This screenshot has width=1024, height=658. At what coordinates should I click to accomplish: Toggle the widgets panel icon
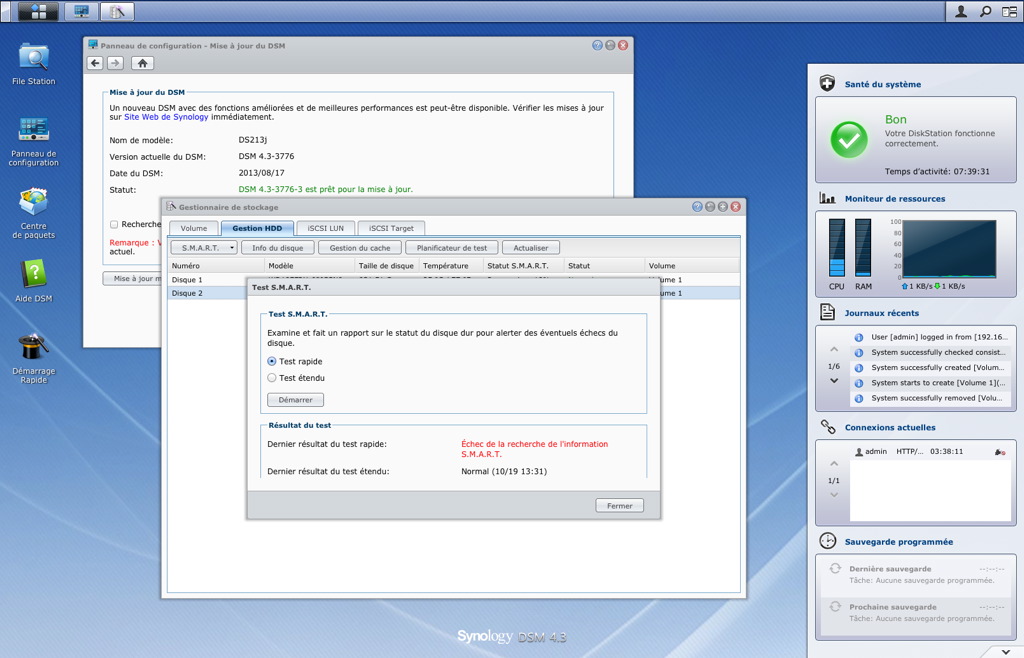1010,11
